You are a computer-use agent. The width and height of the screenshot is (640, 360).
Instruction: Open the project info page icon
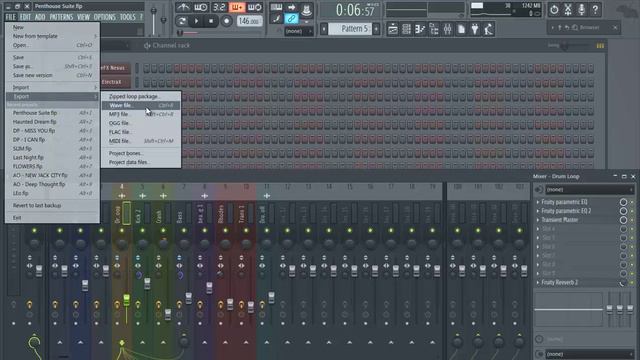[461, 29]
